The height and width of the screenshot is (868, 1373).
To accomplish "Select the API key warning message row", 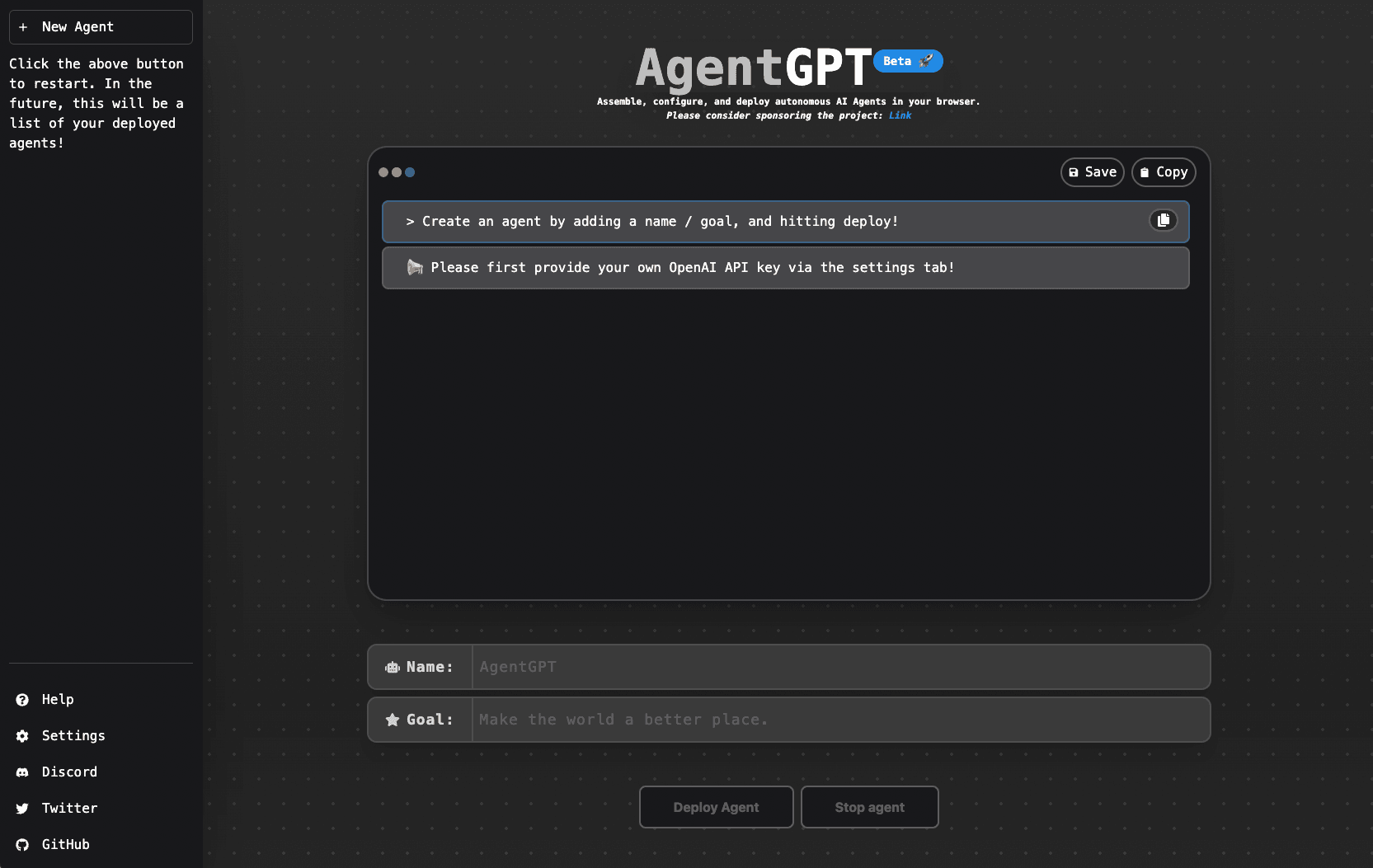I will (x=785, y=267).
